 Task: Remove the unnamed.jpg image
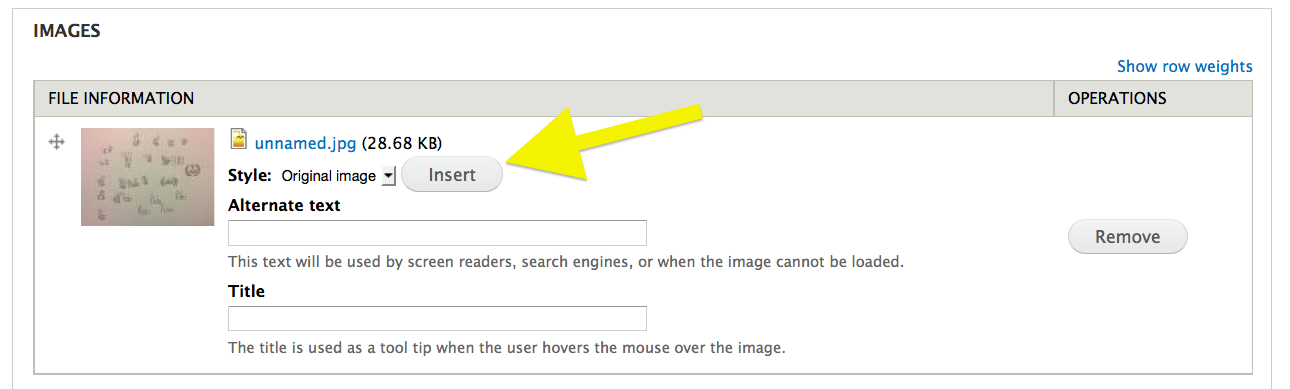click(x=1128, y=237)
